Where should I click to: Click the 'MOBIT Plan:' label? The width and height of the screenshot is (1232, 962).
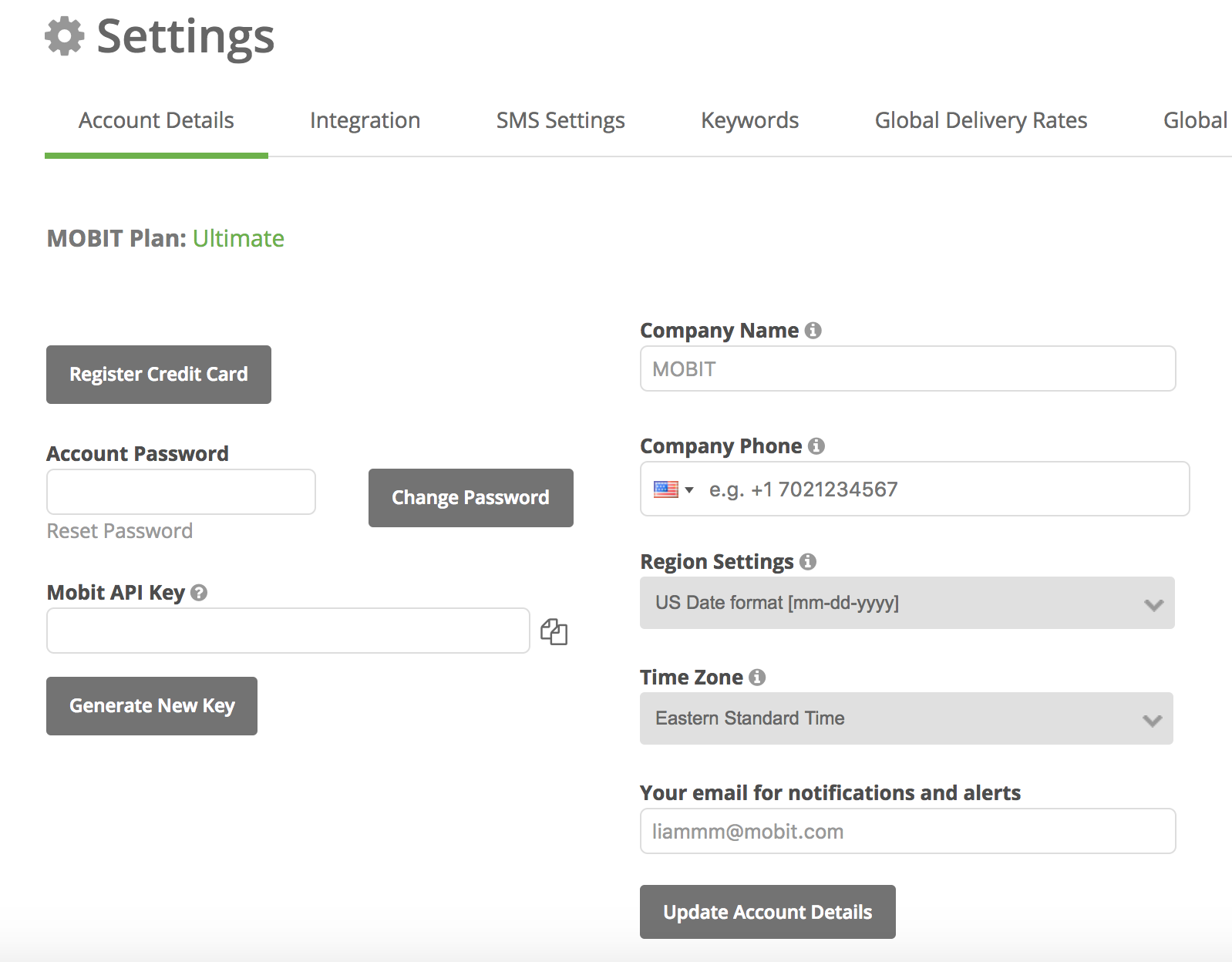pyautogui.click(x=116, y=238)
